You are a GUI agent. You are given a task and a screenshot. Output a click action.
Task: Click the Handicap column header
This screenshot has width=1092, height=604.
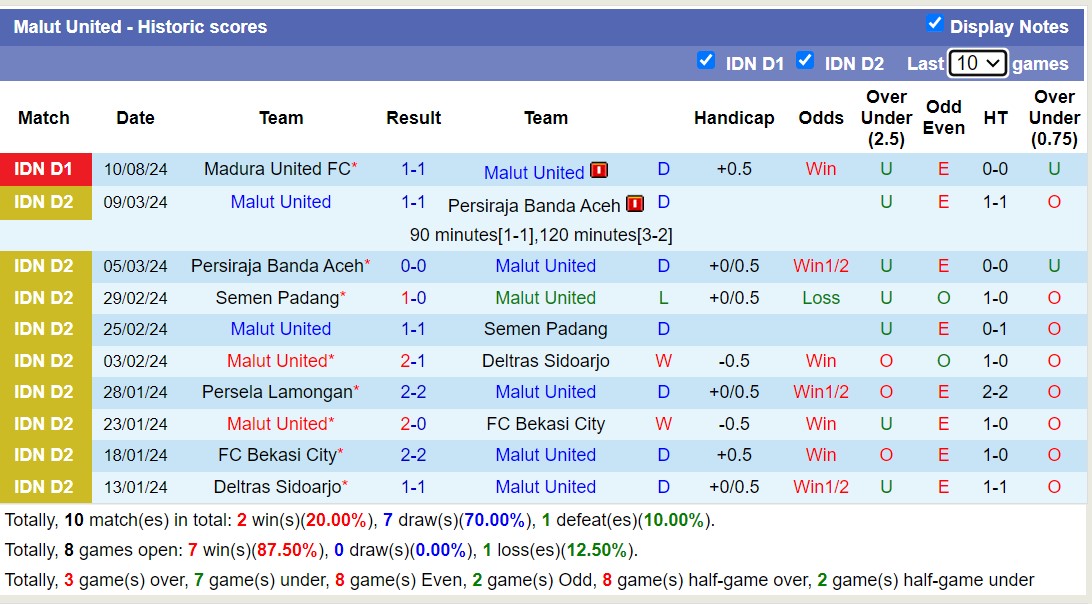(x=734, y=118)
